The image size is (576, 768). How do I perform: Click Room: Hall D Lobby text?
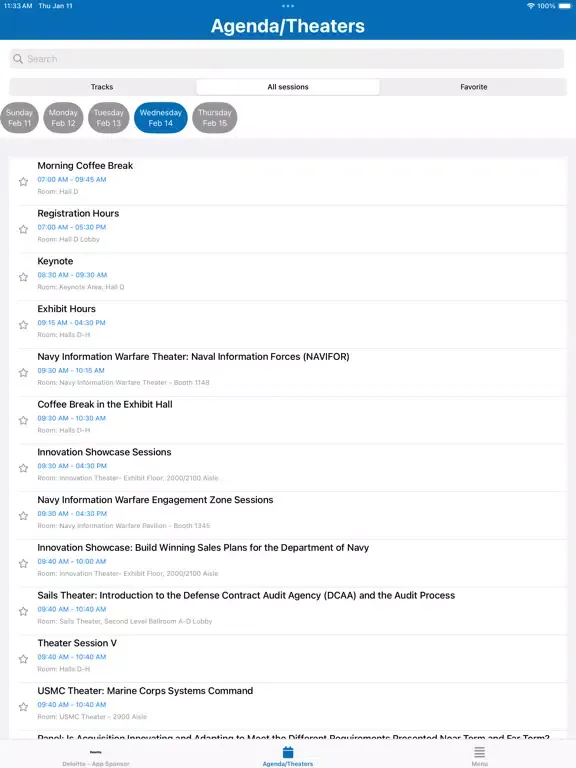tap(69, 240)
